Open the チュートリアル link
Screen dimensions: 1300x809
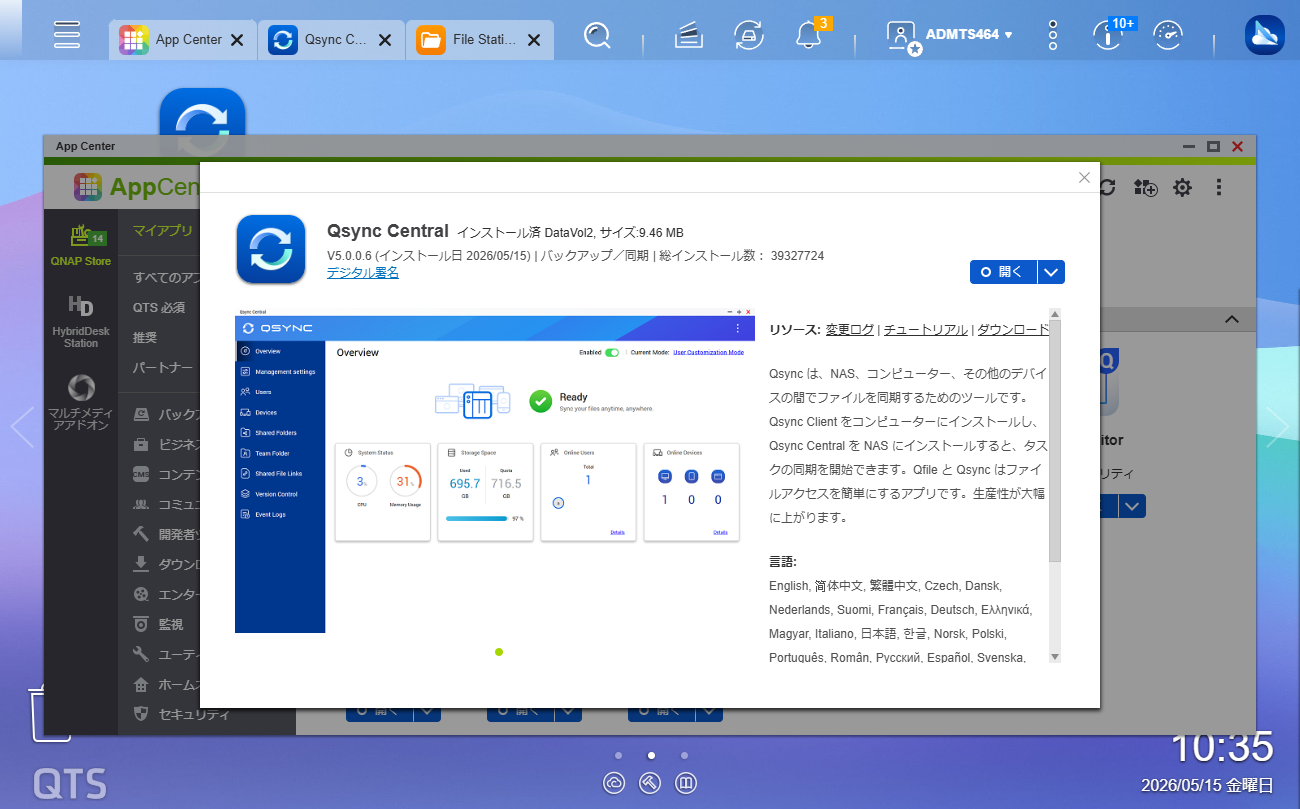pyautogui.click(x=926, y=329)
